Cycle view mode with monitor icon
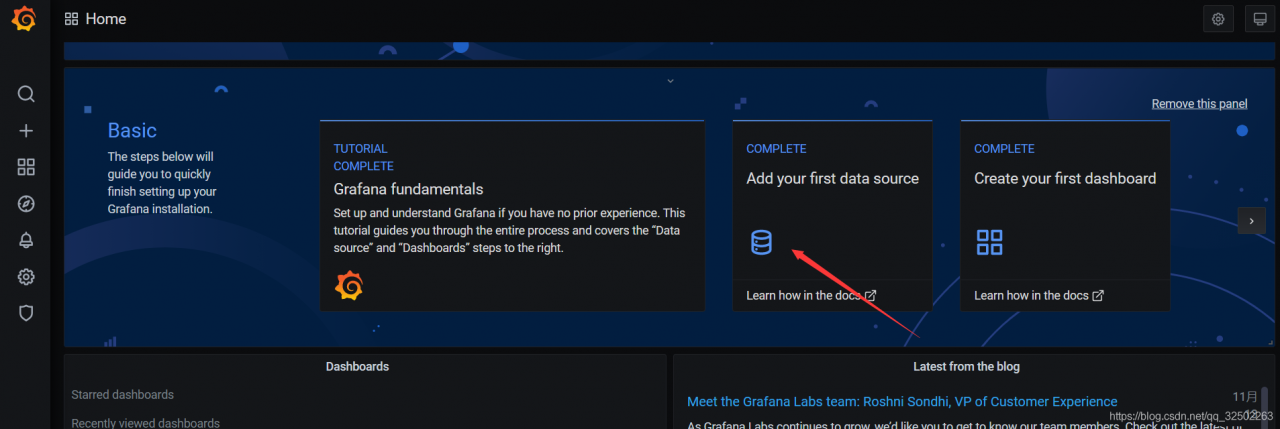This screenshot has width=1280, height=429. [x=1259, y=19]
